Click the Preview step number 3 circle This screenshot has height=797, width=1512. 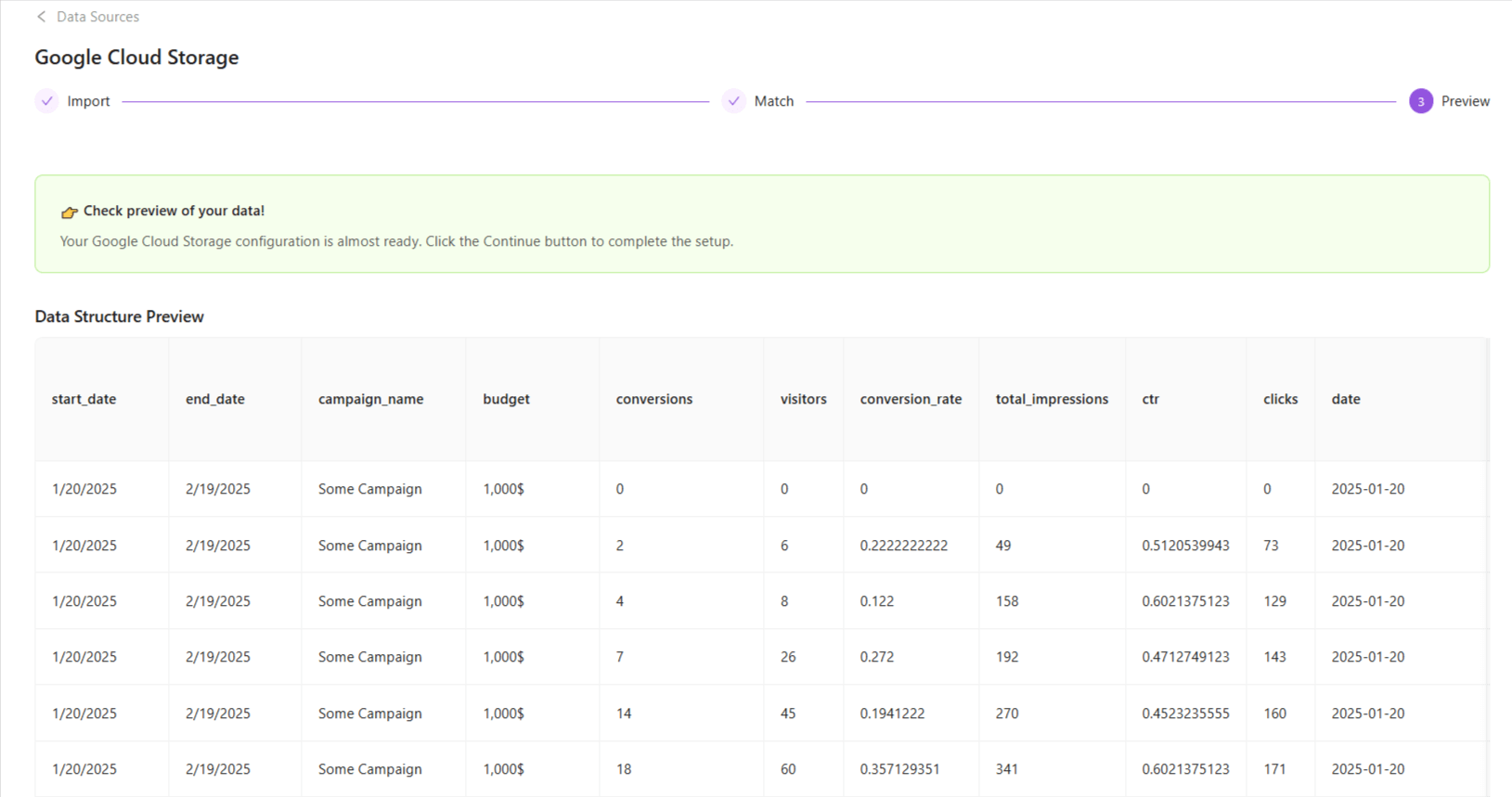pyautogui.click(x=1420, y=101)
